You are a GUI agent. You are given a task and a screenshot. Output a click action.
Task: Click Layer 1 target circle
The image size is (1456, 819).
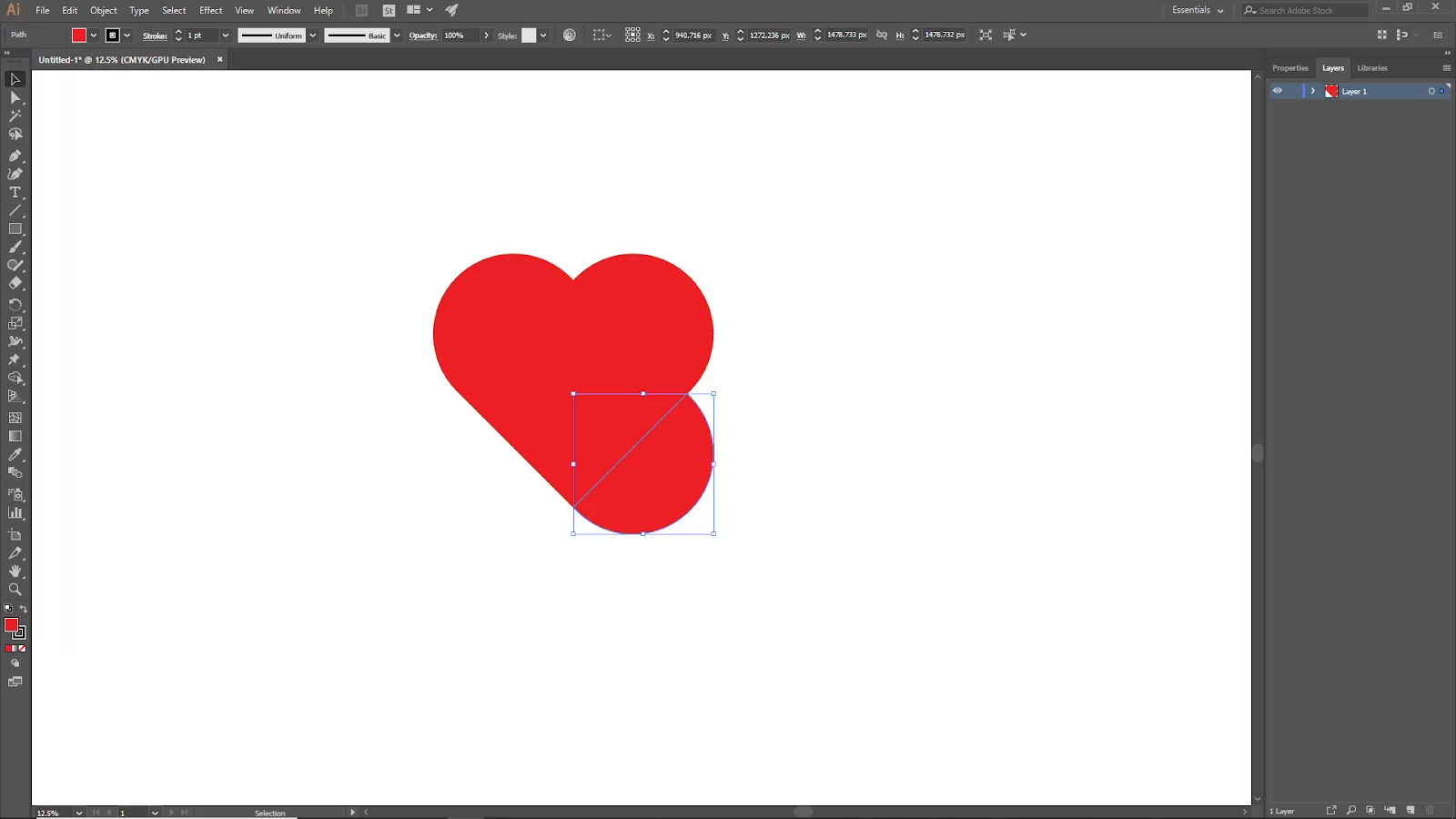(1431, 91)
